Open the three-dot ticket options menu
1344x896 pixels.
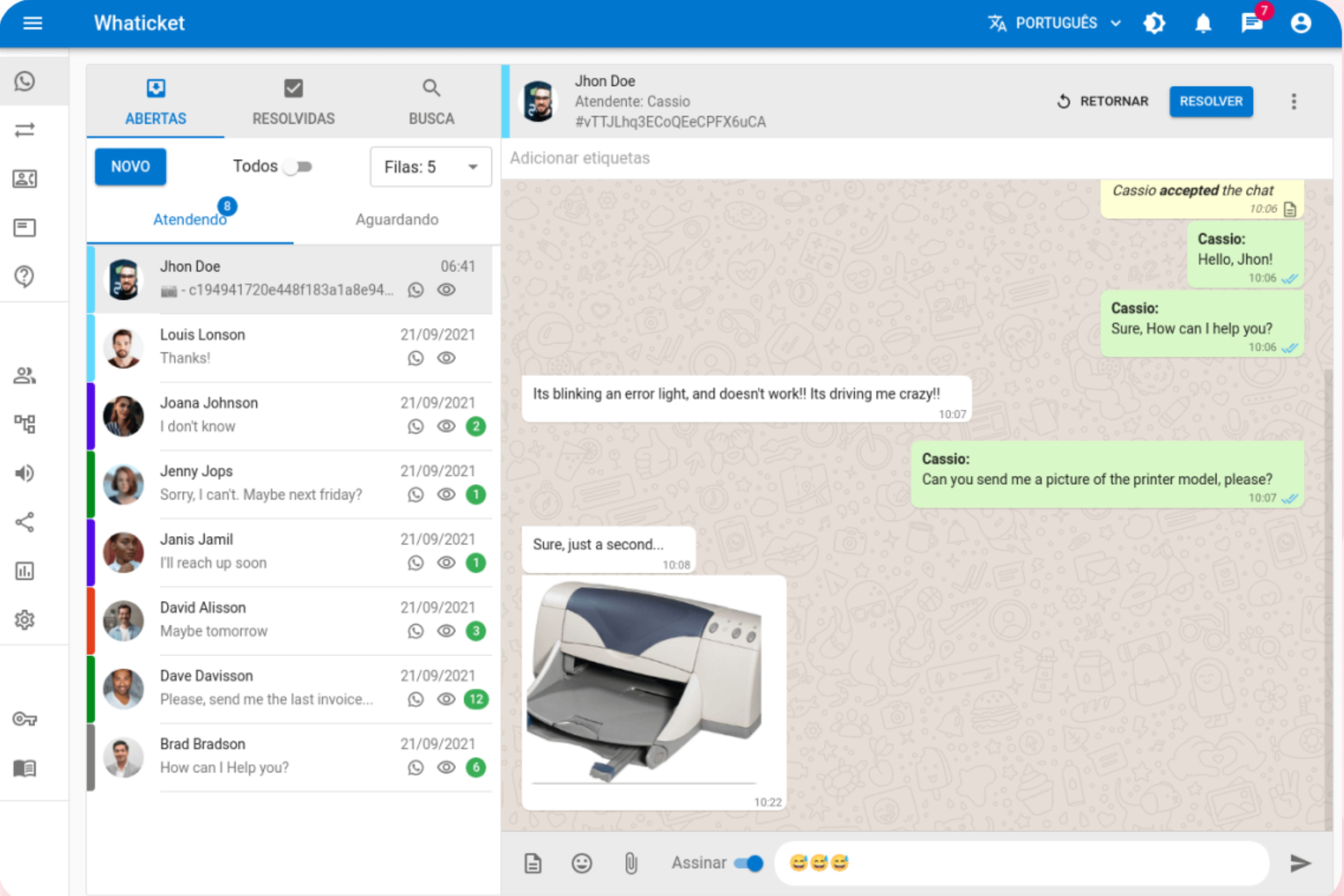(1294, 102)
